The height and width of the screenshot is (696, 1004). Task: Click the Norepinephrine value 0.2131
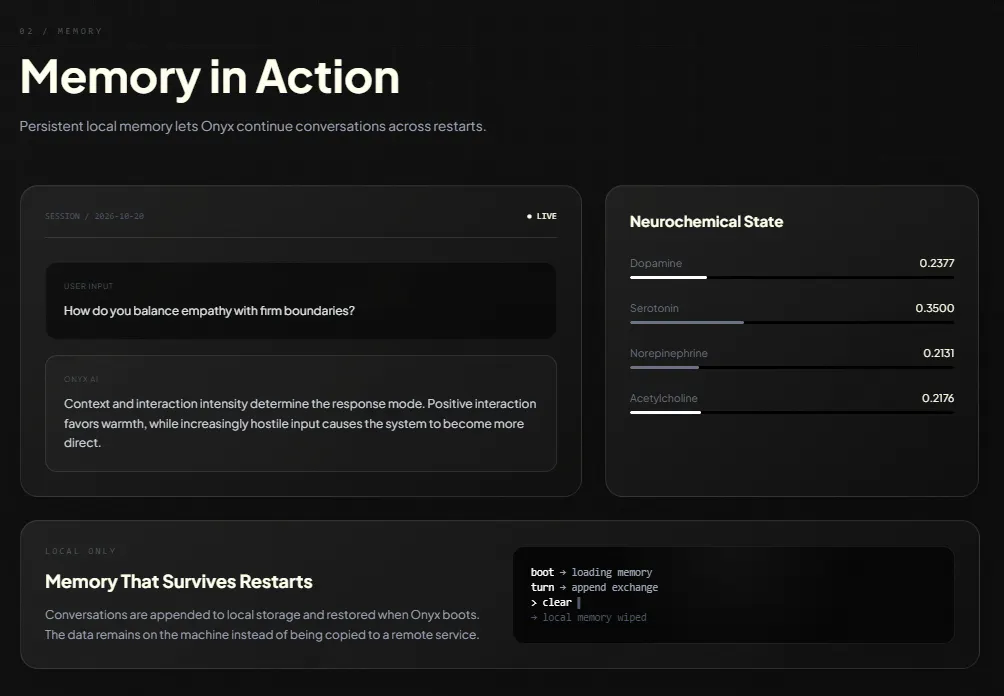click(939, 353)
